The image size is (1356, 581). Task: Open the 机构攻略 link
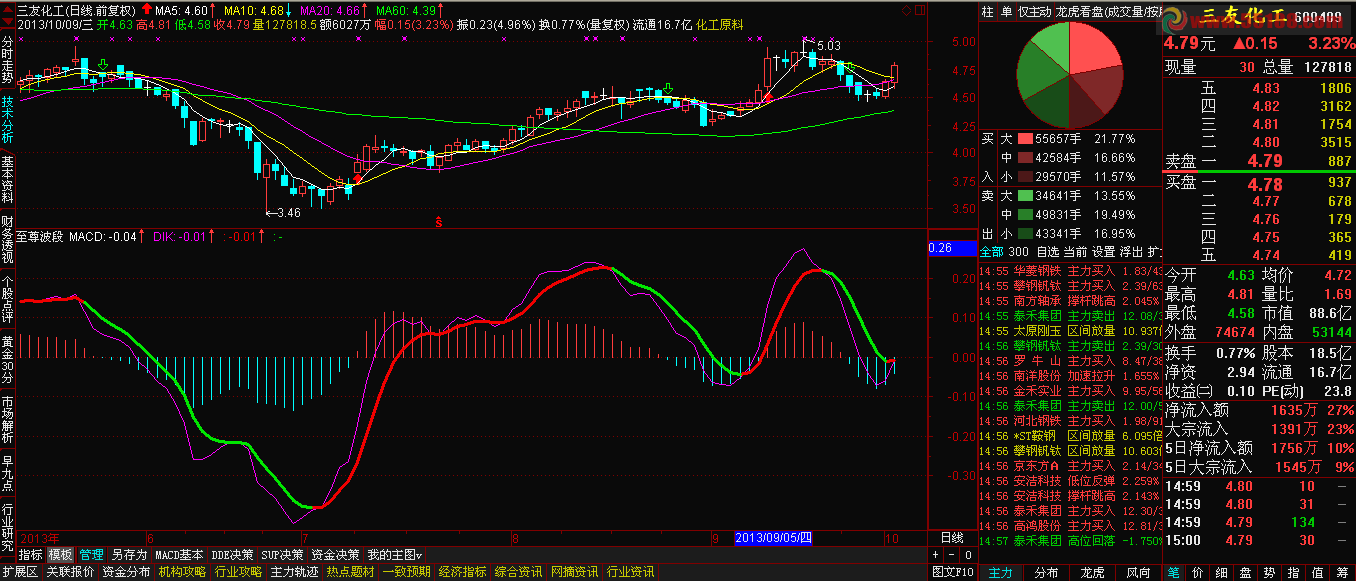click(x=182, y=572)
